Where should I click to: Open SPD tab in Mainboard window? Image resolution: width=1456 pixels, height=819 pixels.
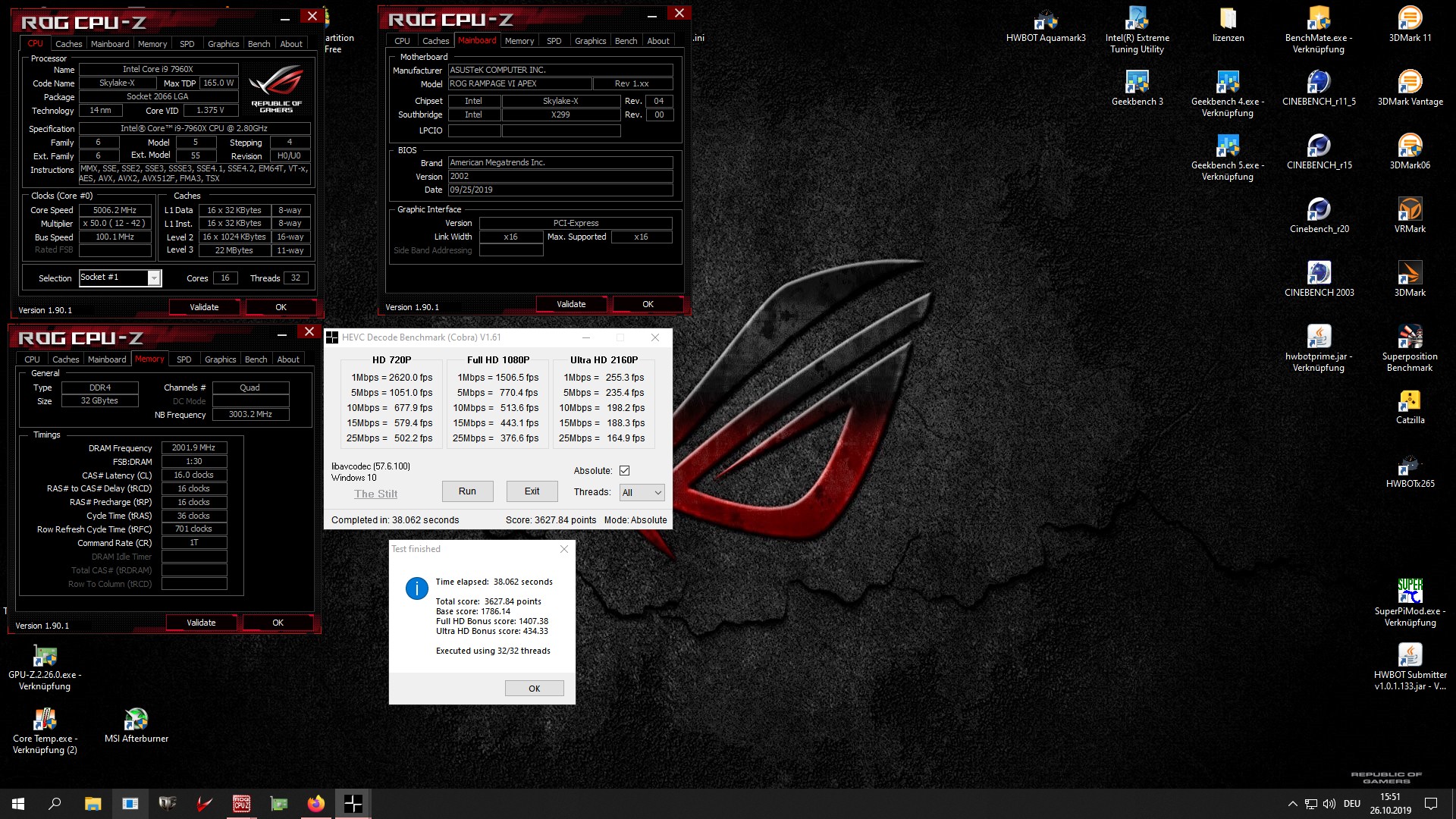tap(554, 41)
